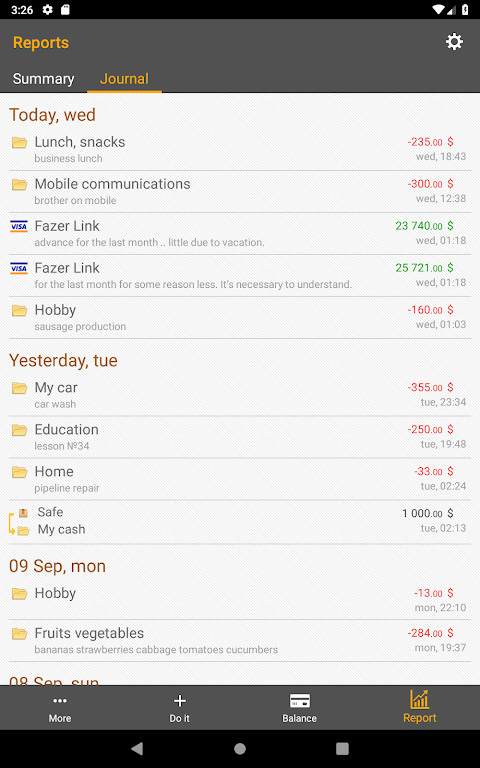Viewport: 480px width, 768px height.
Task: Open settings via the gear icon
Action: click(x=454, y=42)
